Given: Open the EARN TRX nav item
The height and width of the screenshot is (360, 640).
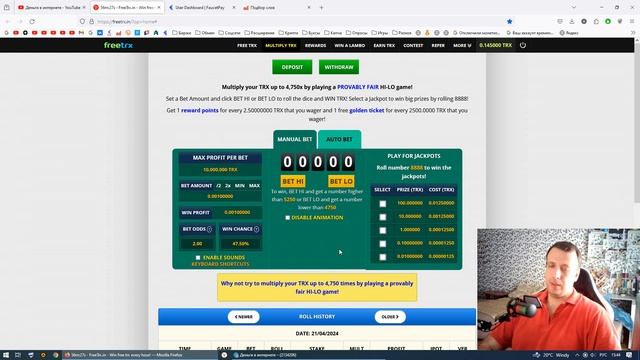Looking at the screenshot, I should click(384, 45).
